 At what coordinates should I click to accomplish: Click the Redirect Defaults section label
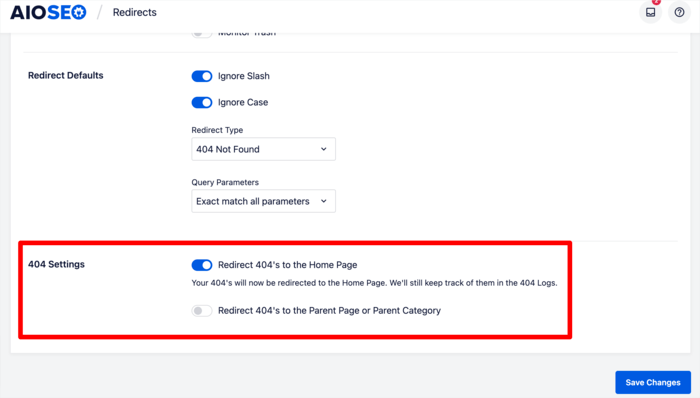pyautogui.click(x=66, y=75)
